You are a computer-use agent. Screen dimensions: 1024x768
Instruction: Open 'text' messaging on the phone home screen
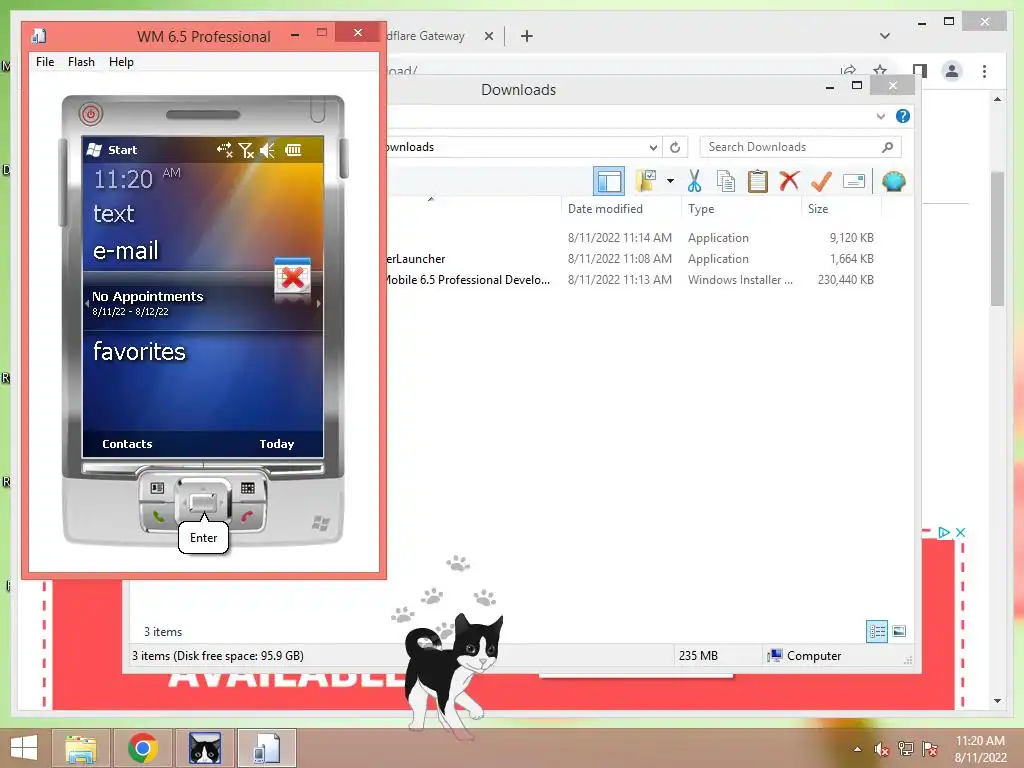point(114,214)
